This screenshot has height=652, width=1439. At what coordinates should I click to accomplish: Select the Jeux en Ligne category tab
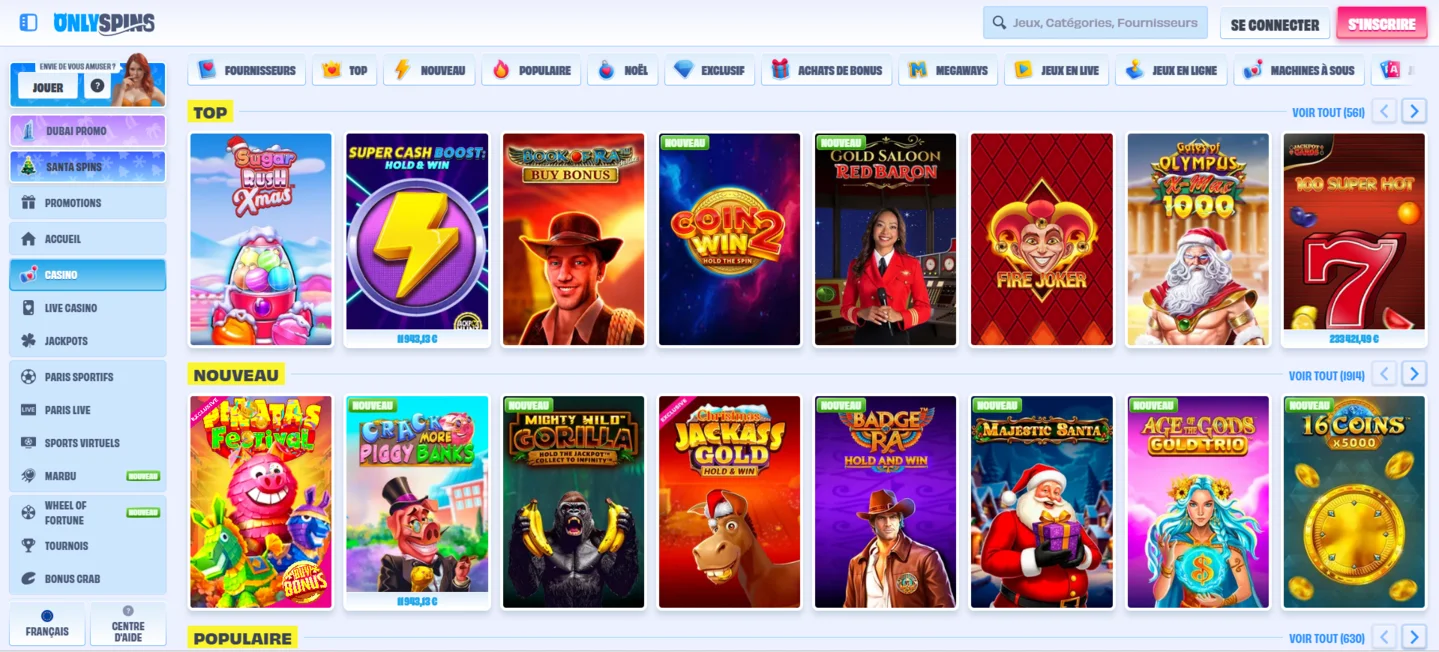[1171, 70]
